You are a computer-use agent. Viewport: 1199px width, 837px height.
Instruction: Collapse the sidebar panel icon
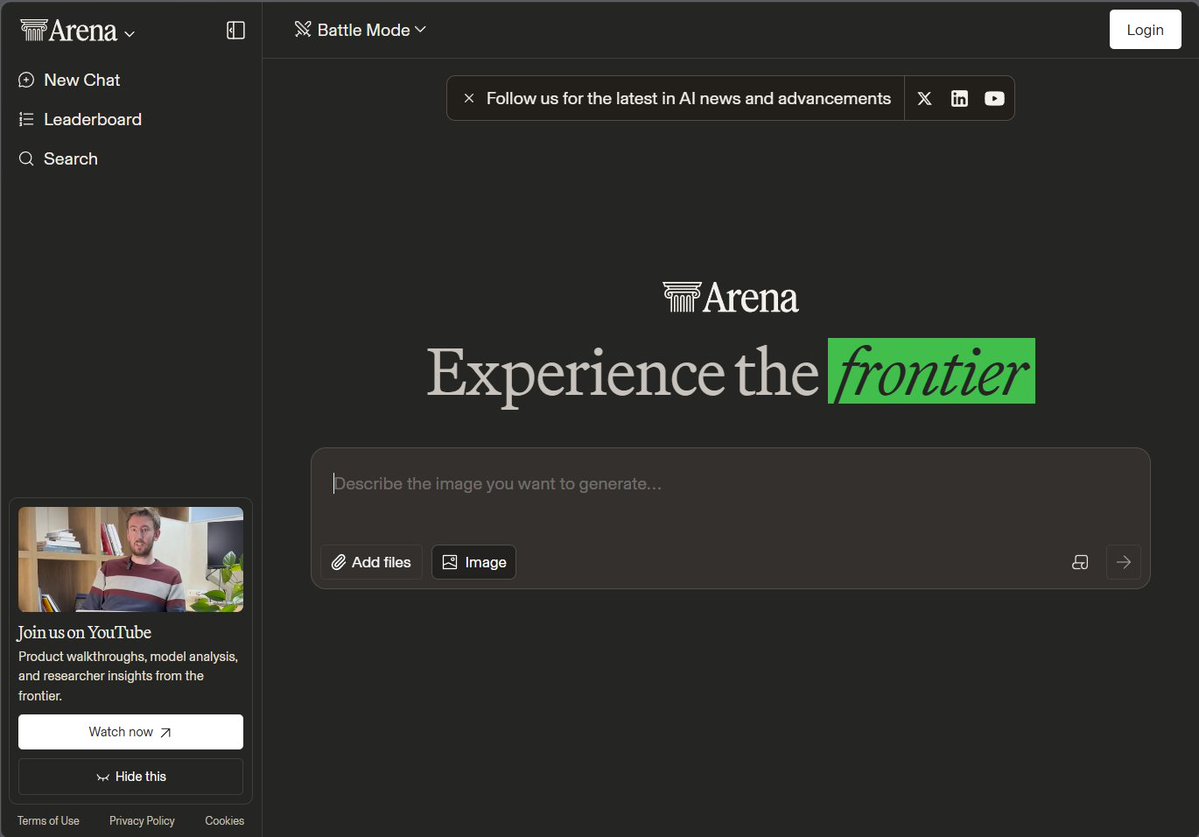236,31
